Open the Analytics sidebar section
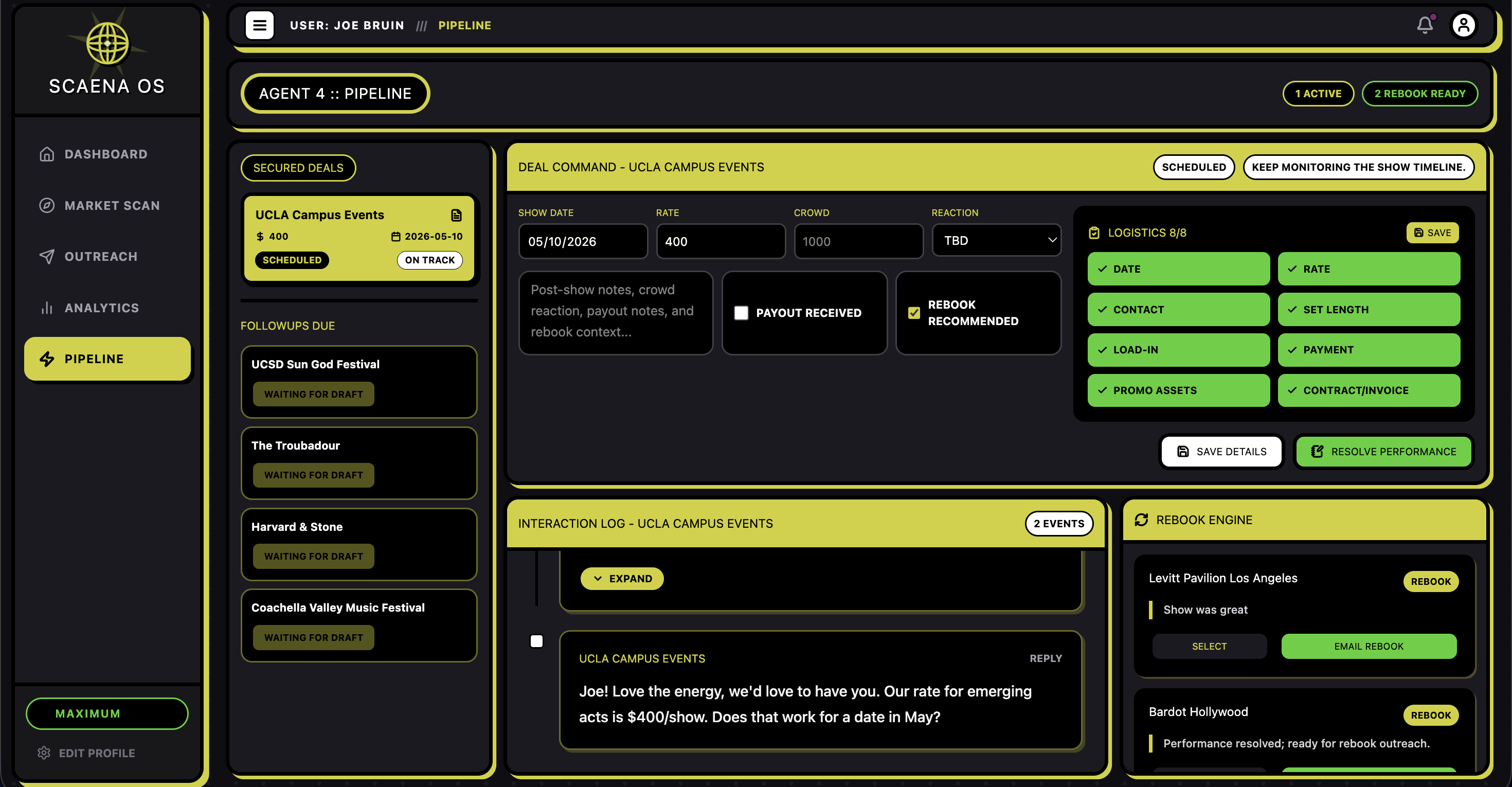 click(x=101, y=308)
